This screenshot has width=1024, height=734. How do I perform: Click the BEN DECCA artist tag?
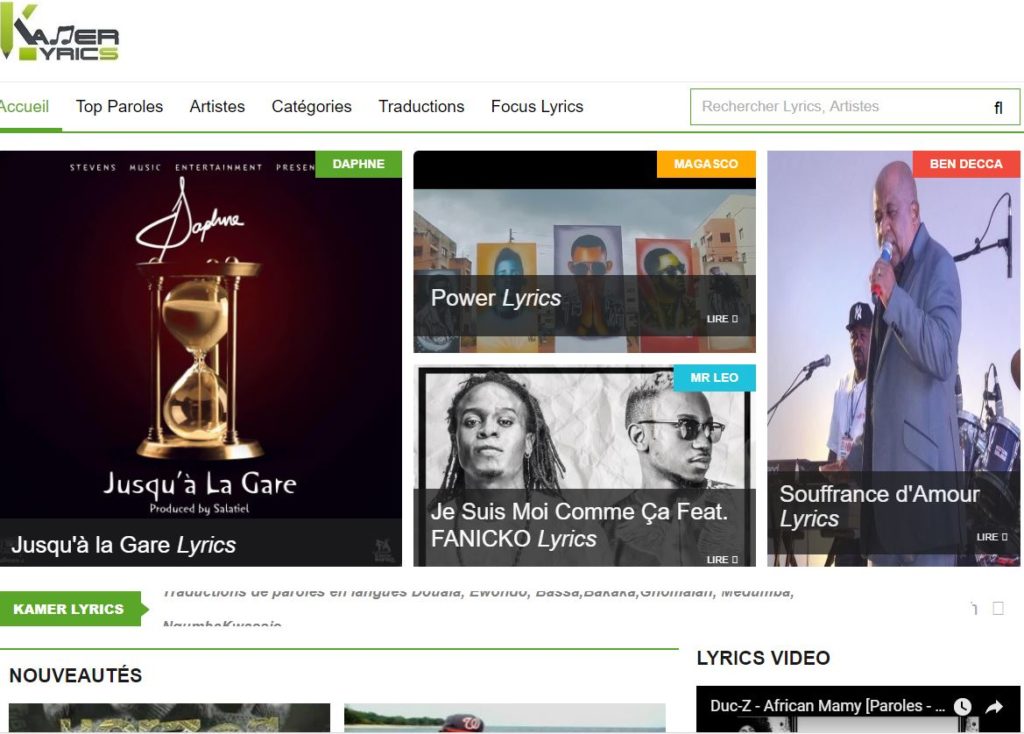(x=966, y=164)
